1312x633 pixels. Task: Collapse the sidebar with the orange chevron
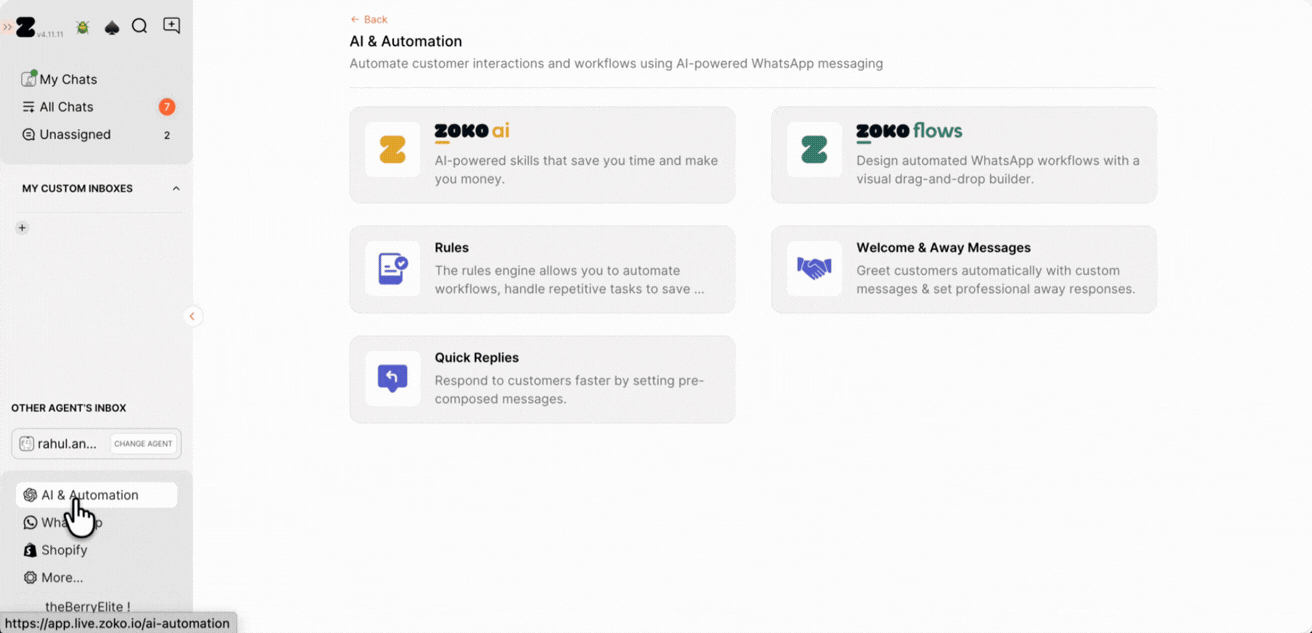192,316
